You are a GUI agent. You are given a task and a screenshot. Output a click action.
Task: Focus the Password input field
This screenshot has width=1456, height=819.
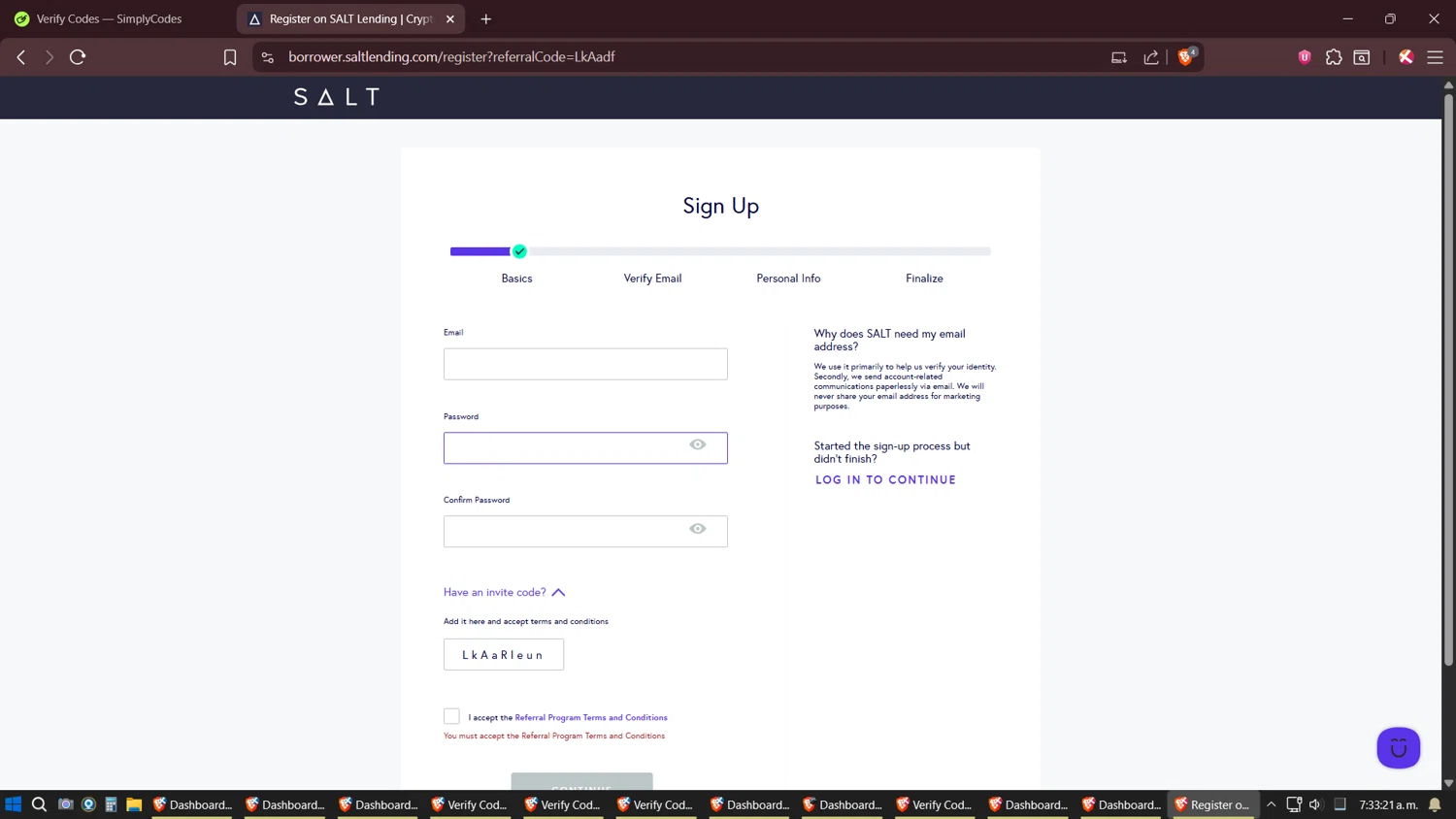pos(585,448)
